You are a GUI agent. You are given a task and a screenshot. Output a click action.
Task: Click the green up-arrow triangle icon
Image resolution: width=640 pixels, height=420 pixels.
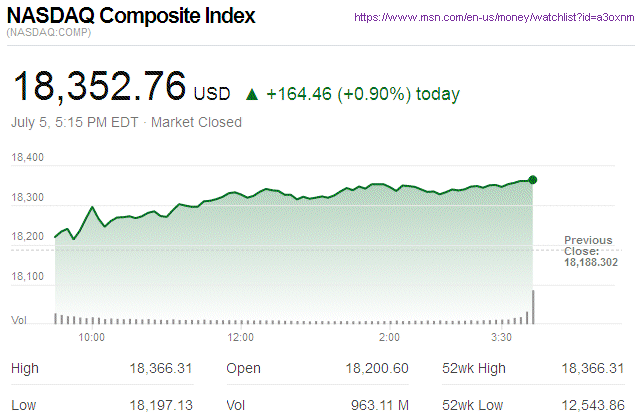point(252,95)
